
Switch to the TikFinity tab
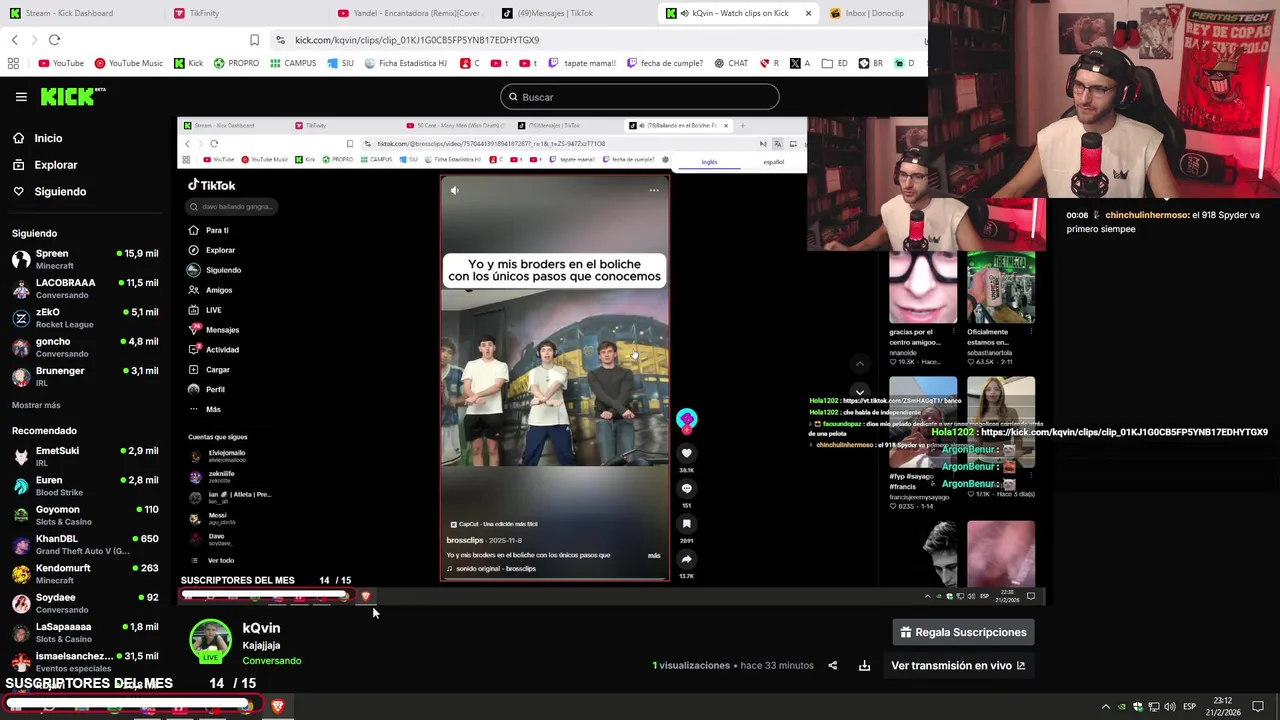[204, 13]
